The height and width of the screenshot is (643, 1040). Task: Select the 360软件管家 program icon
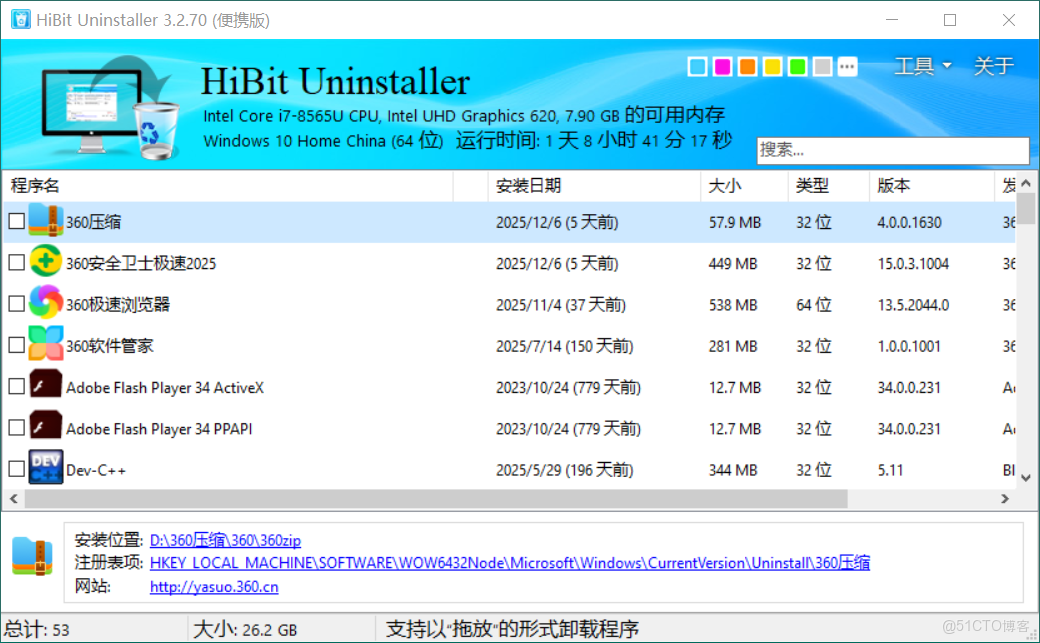(45, 344)
